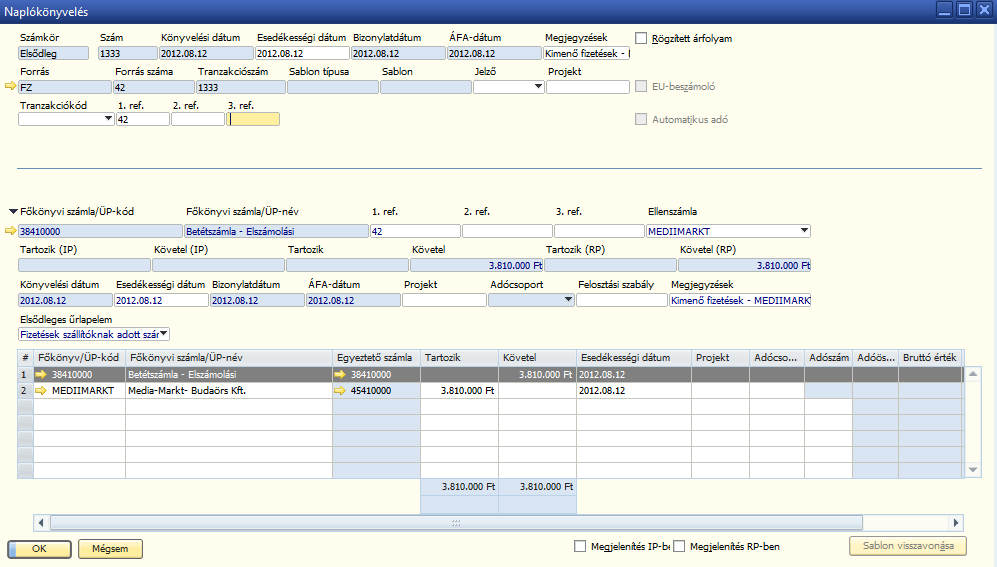The width and height of the screenshot is (997, 567).
Task: Click the Számkör field Elsődleg
Action: tap(53, 53)
